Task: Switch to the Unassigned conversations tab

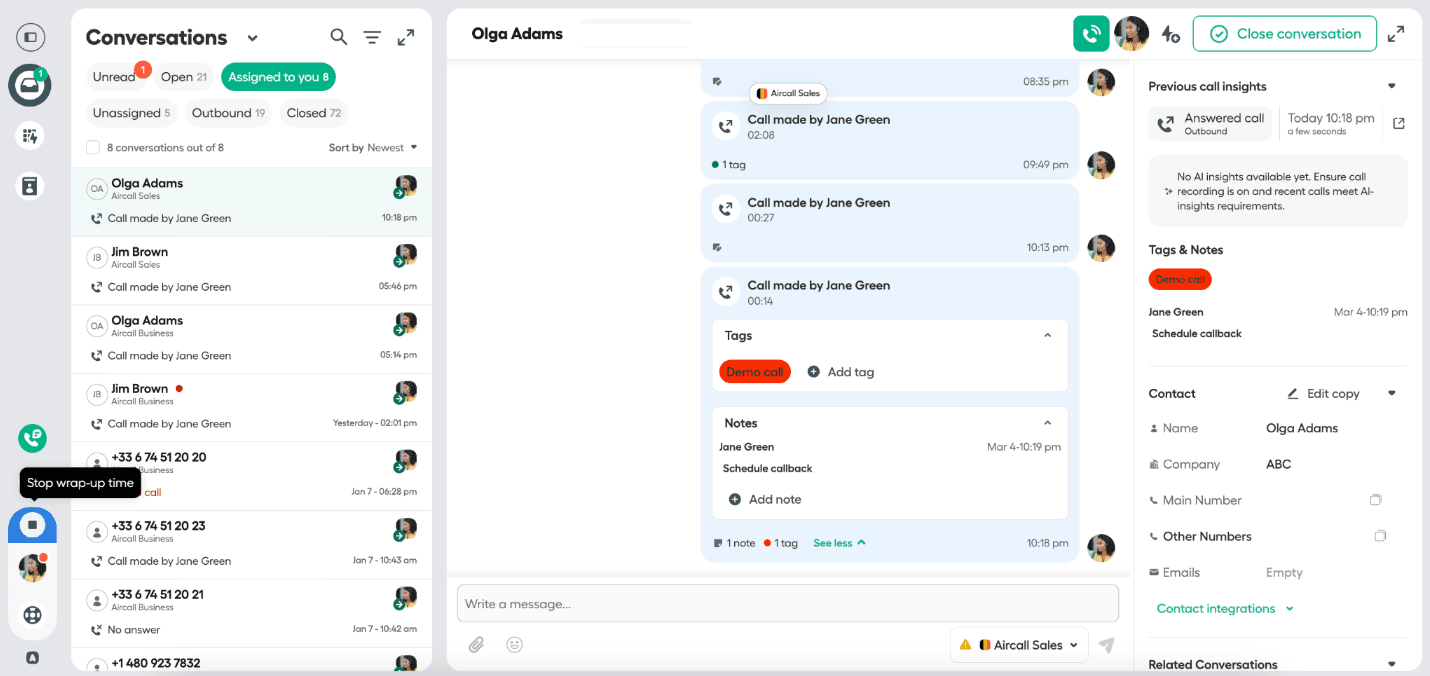Action: tap(131, 113)
